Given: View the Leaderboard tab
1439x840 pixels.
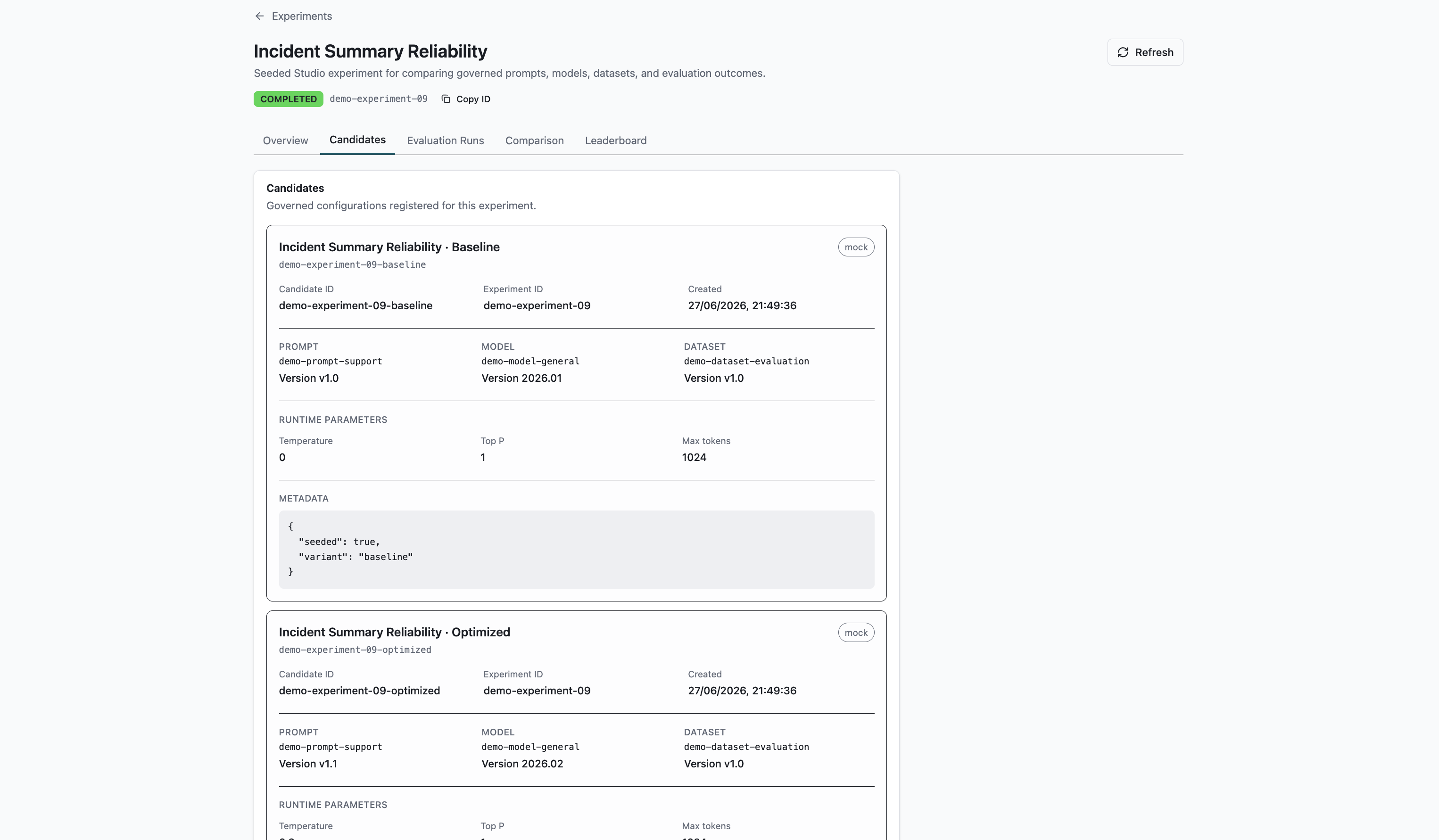Looking at the screenshot, I should [616, 140].
